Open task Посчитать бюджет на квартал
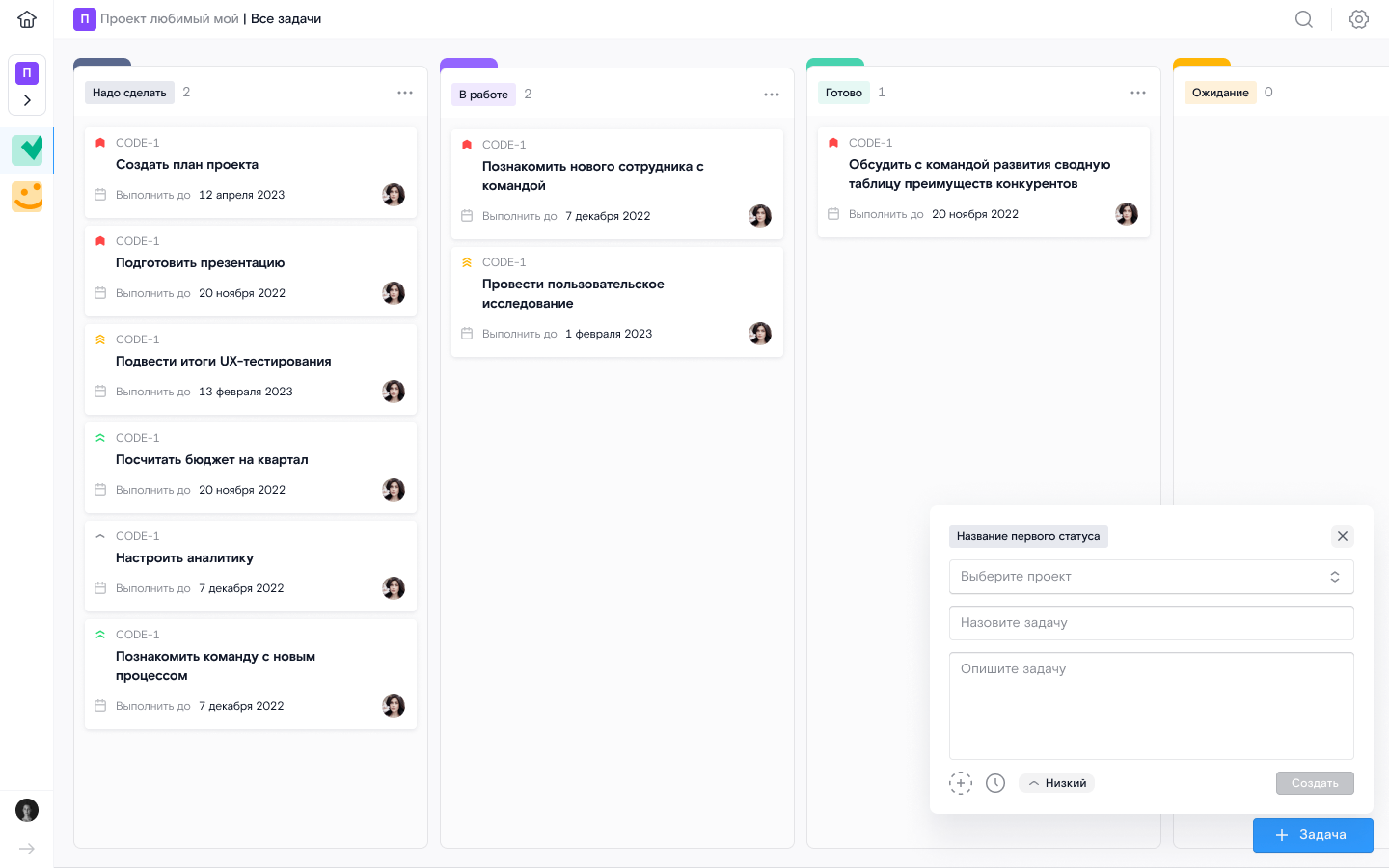Image resolution: width=1389 pixels, height=868 pixels. [251, 468]
